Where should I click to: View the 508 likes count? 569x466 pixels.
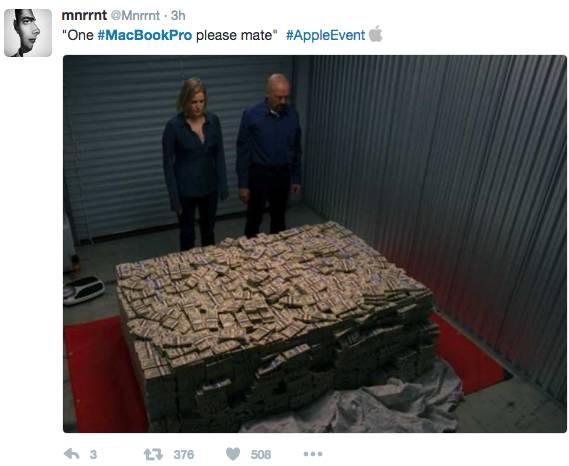click(261, 454)
